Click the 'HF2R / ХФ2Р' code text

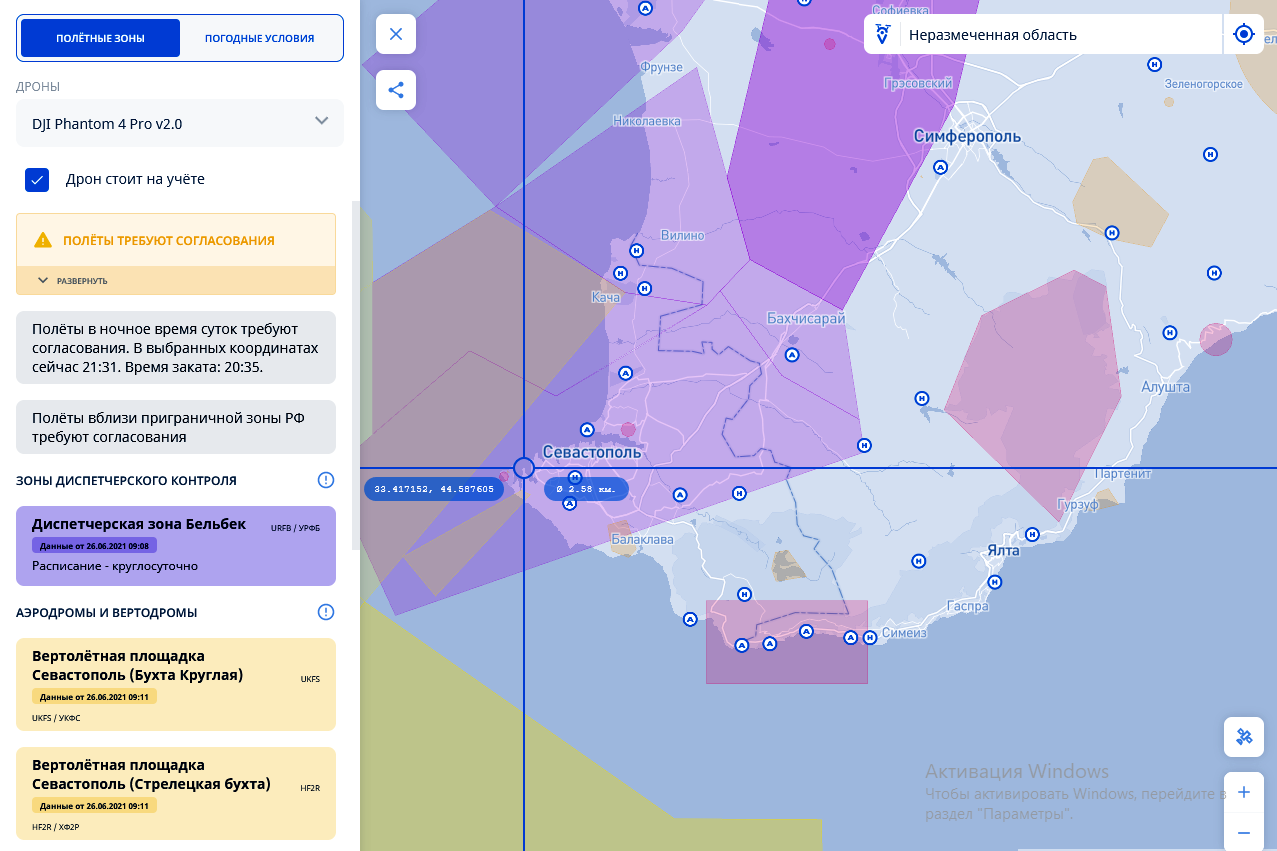(x=56, y=827)
